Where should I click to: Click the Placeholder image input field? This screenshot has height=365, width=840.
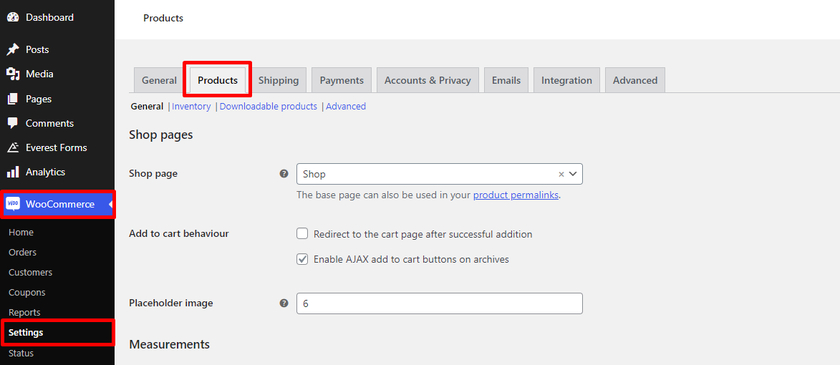click(439, 303)
